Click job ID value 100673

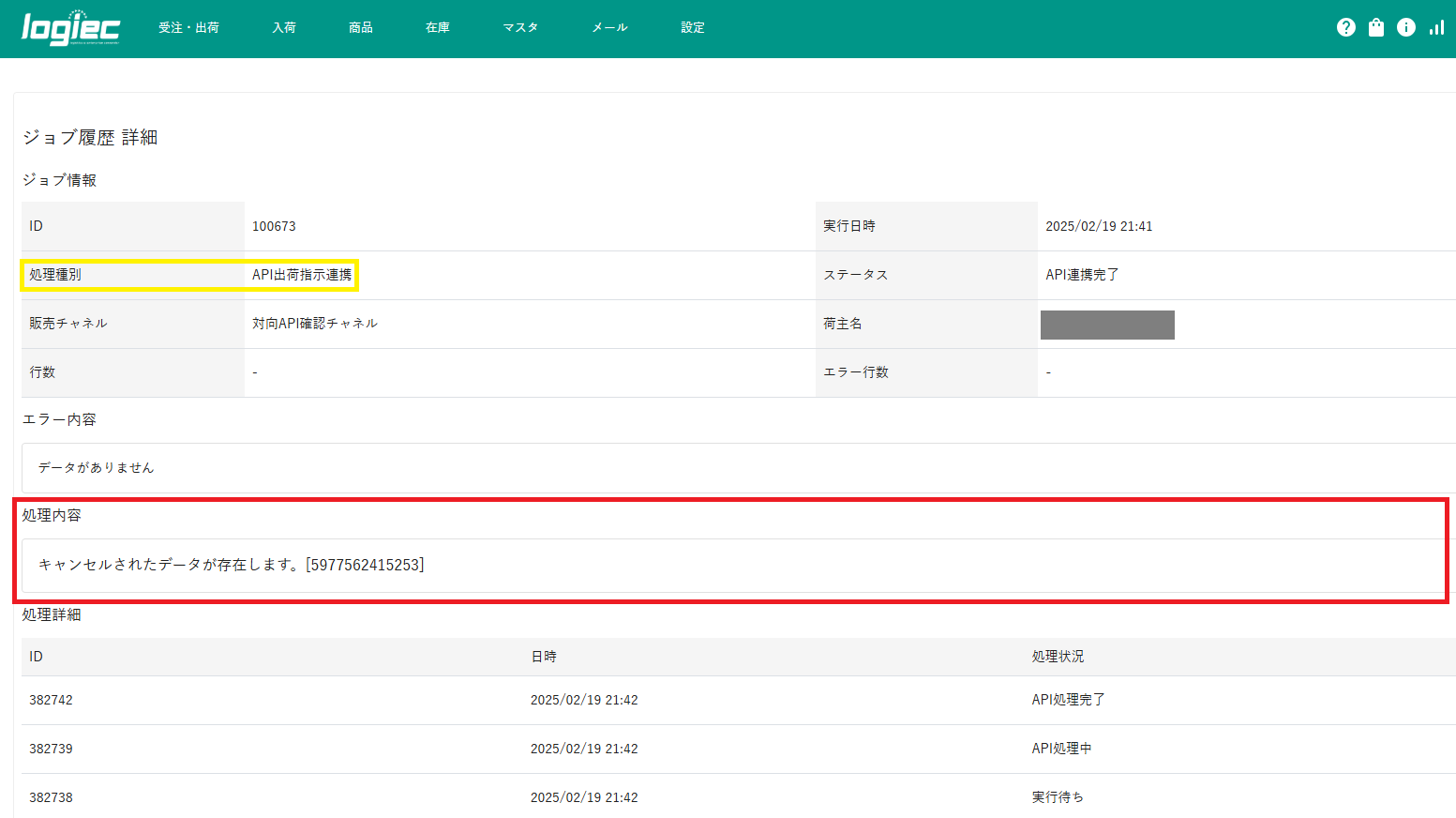click(274, 226)
